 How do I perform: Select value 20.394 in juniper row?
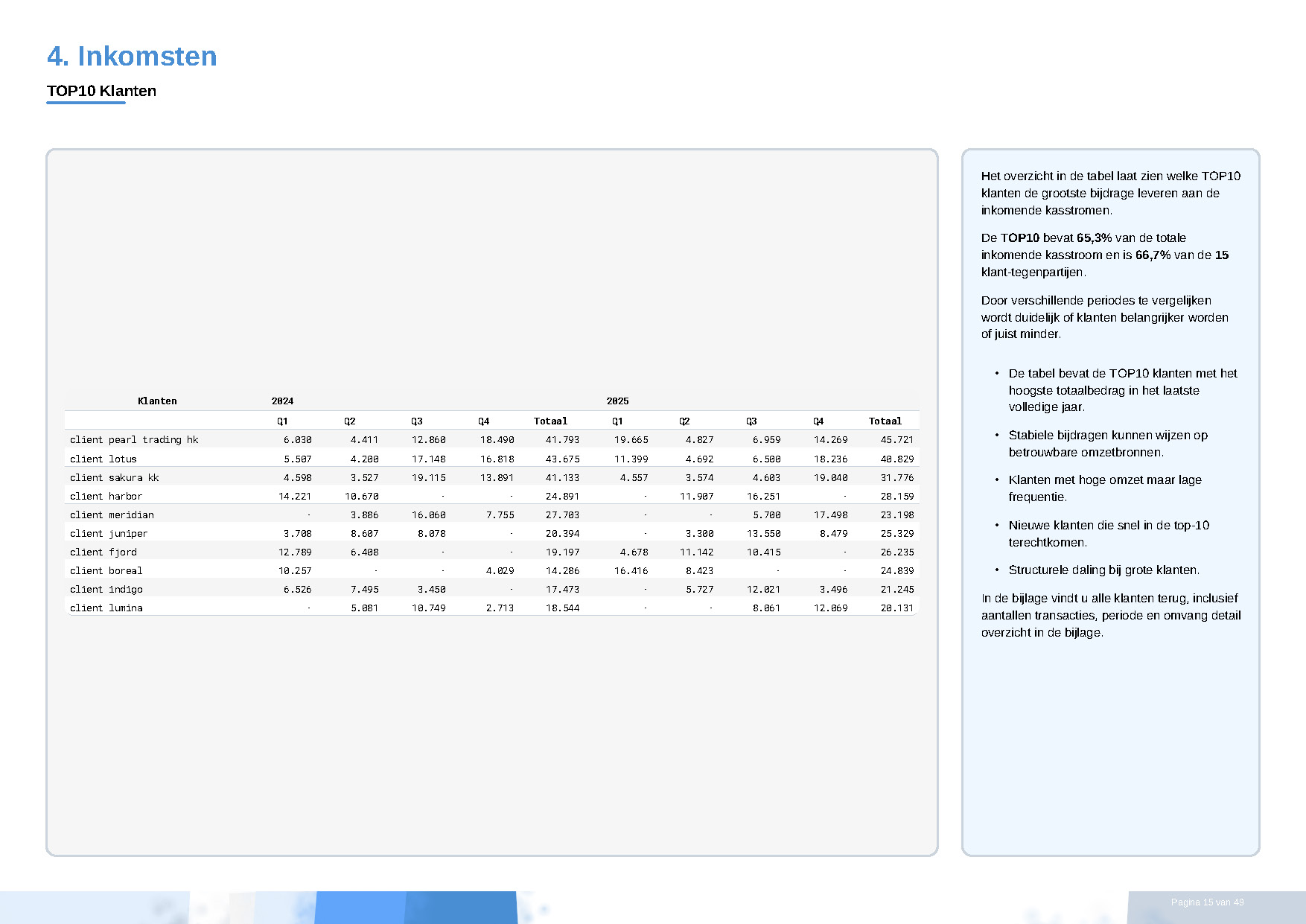click(x=562, y=533)
